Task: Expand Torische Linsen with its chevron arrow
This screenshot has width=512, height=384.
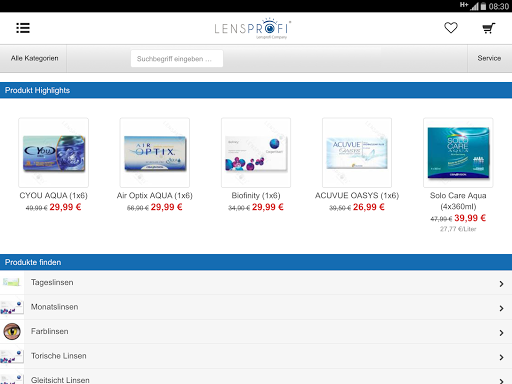Action: click(x=501, y=357)
